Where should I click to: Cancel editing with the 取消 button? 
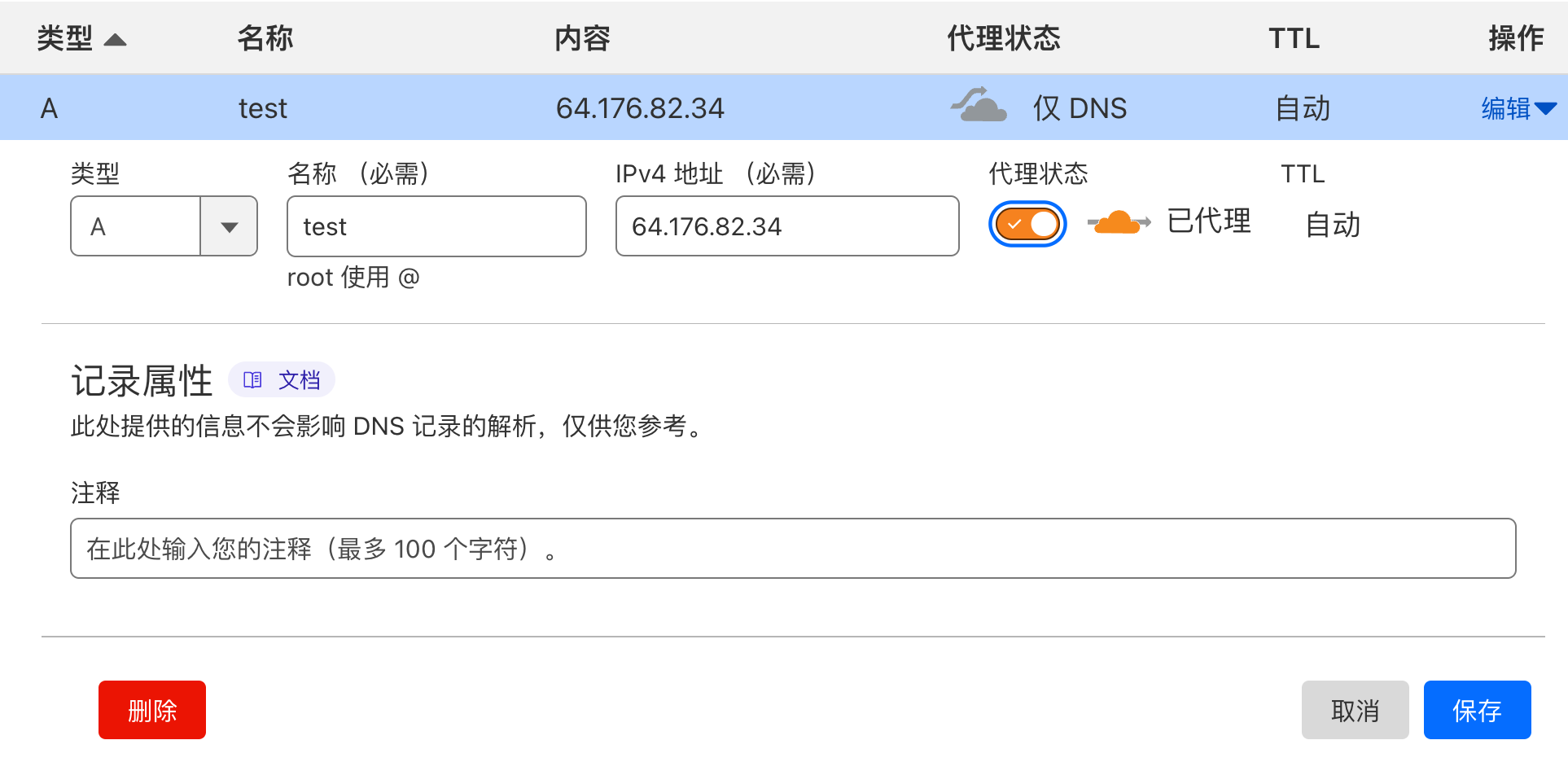(1355, 710)
